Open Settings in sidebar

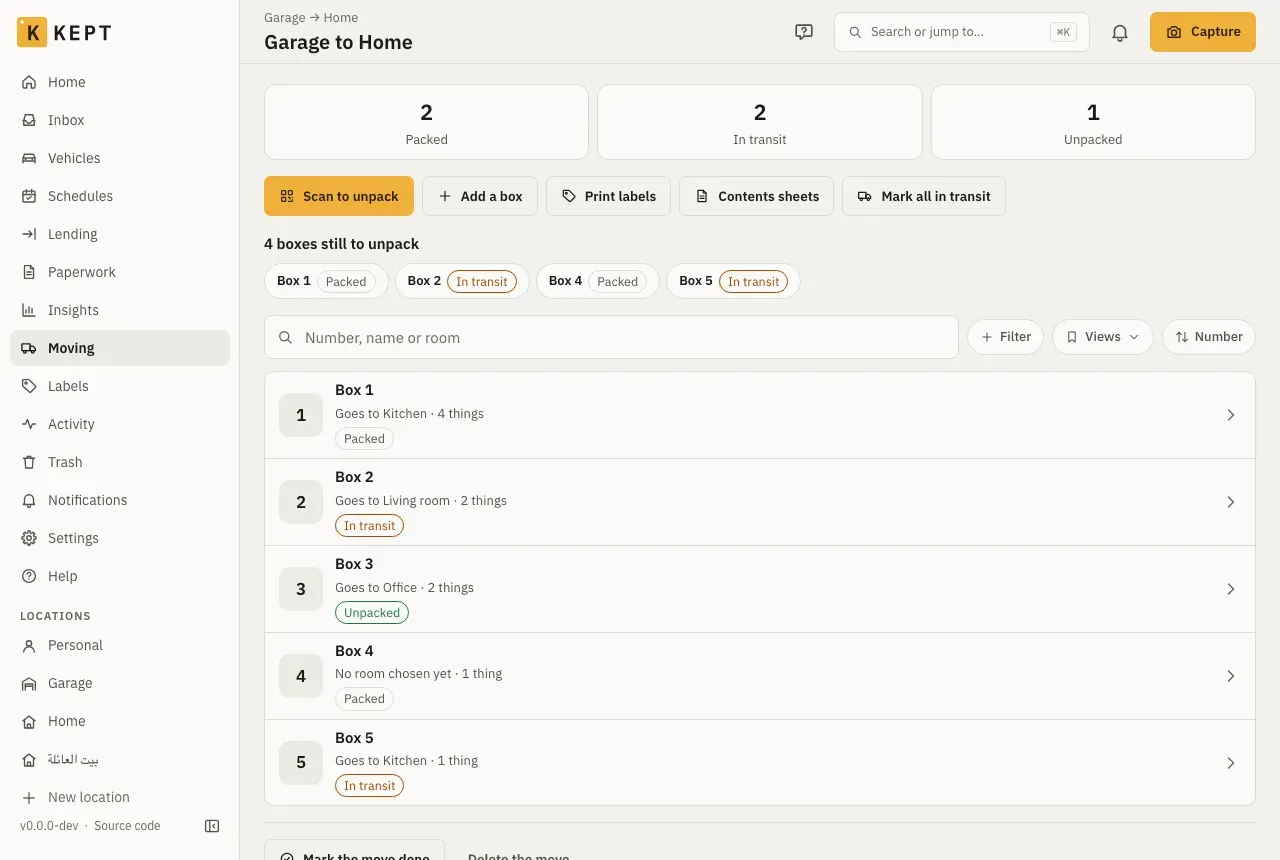120,538
